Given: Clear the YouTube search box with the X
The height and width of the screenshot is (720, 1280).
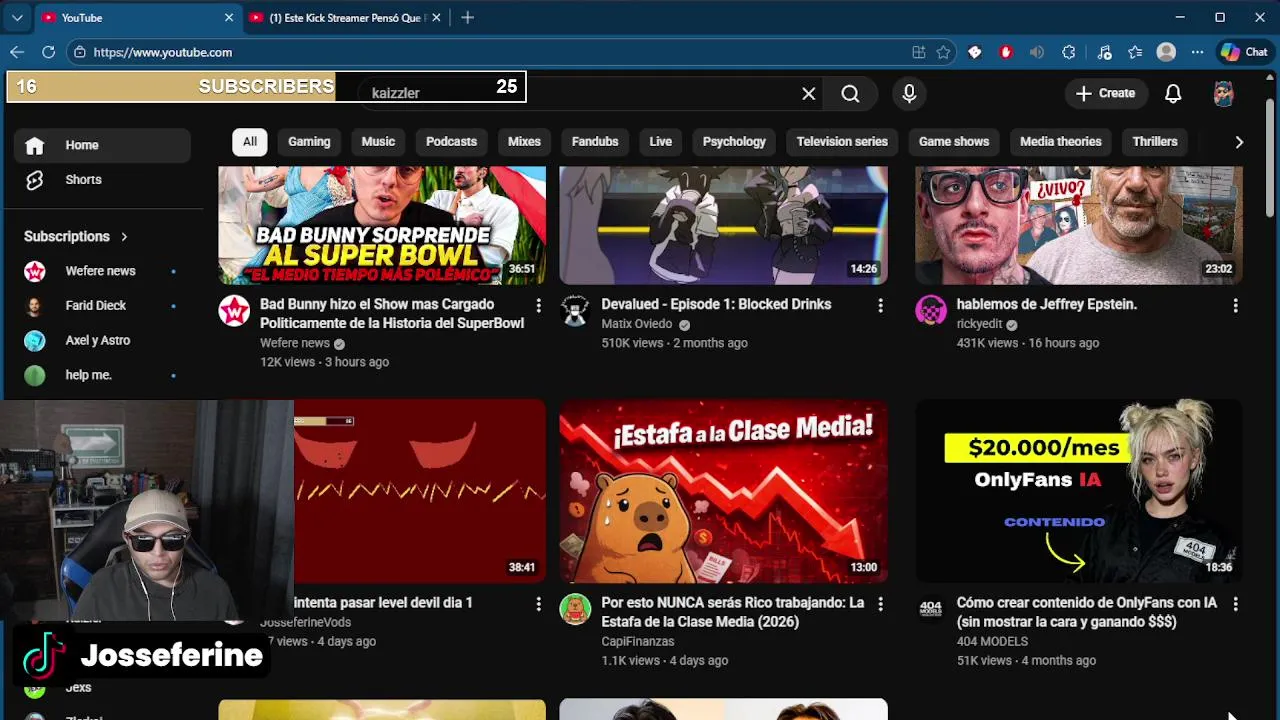Looking at the screenshot, I should pos(808,93).
